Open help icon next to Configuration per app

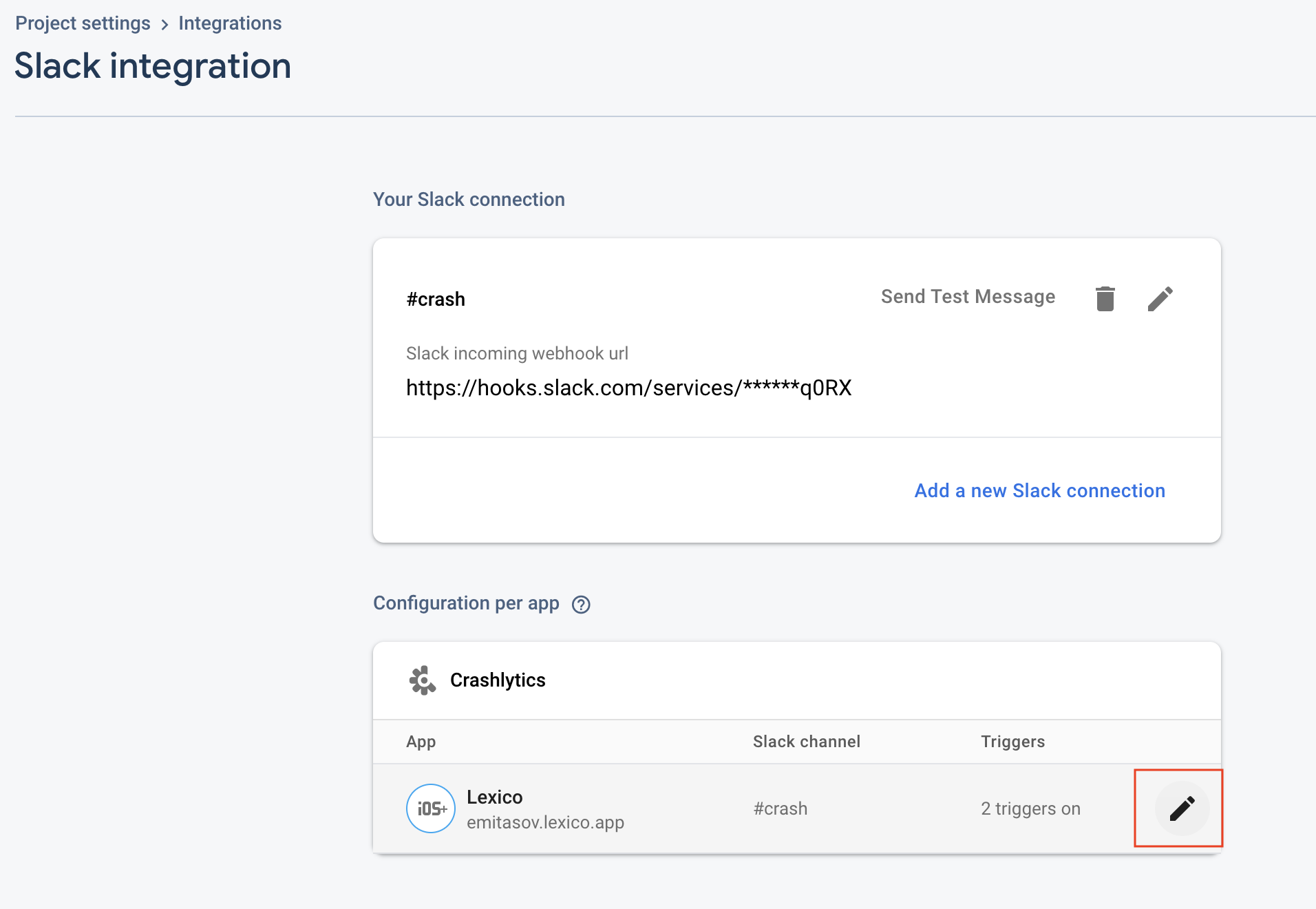coord(581,605)
